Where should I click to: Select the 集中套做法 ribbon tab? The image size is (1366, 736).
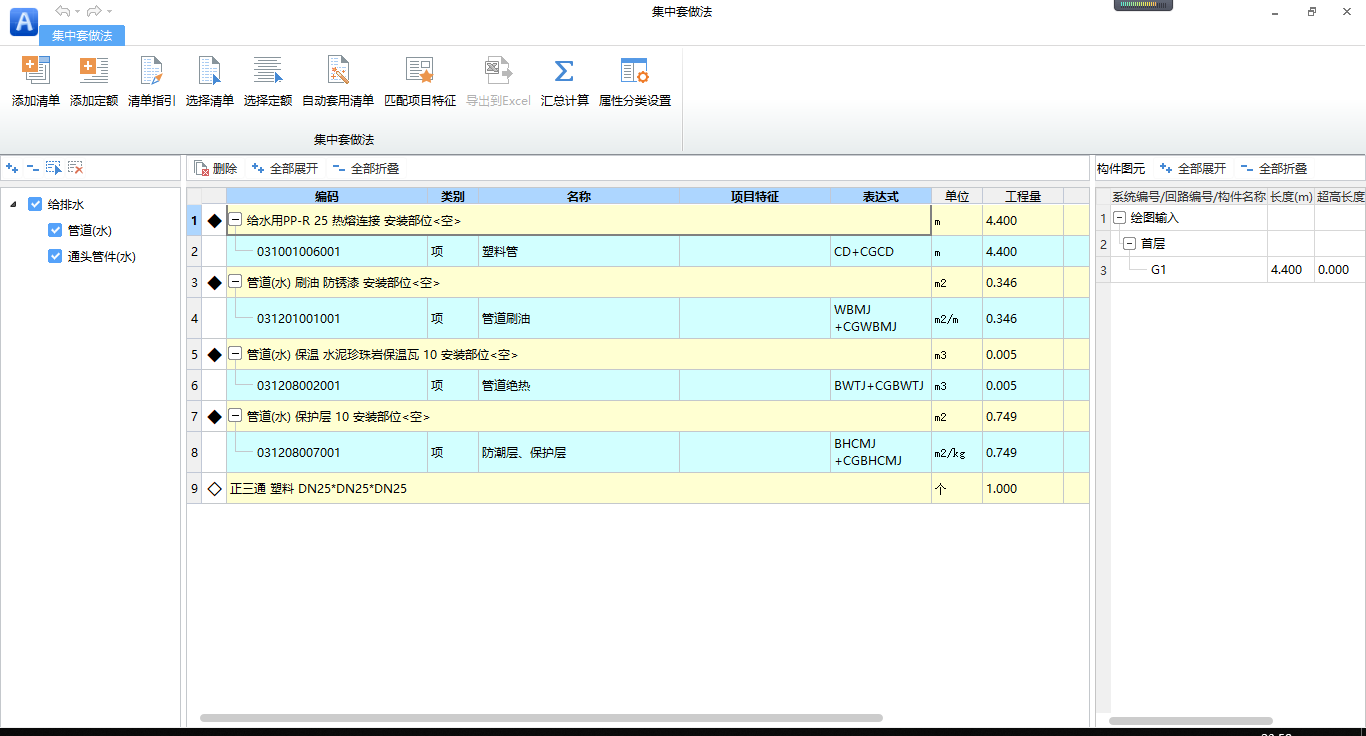(82, 36)
